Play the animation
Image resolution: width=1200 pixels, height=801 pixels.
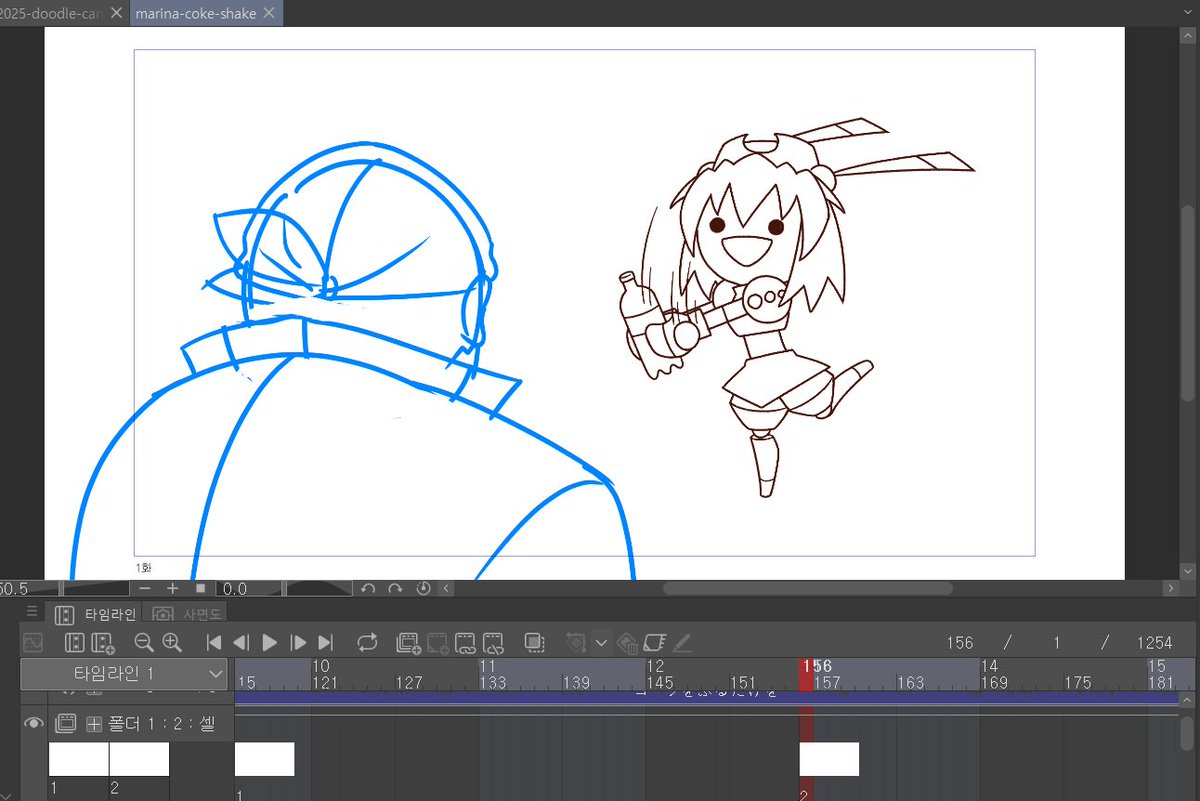click(x=269, y=643)
